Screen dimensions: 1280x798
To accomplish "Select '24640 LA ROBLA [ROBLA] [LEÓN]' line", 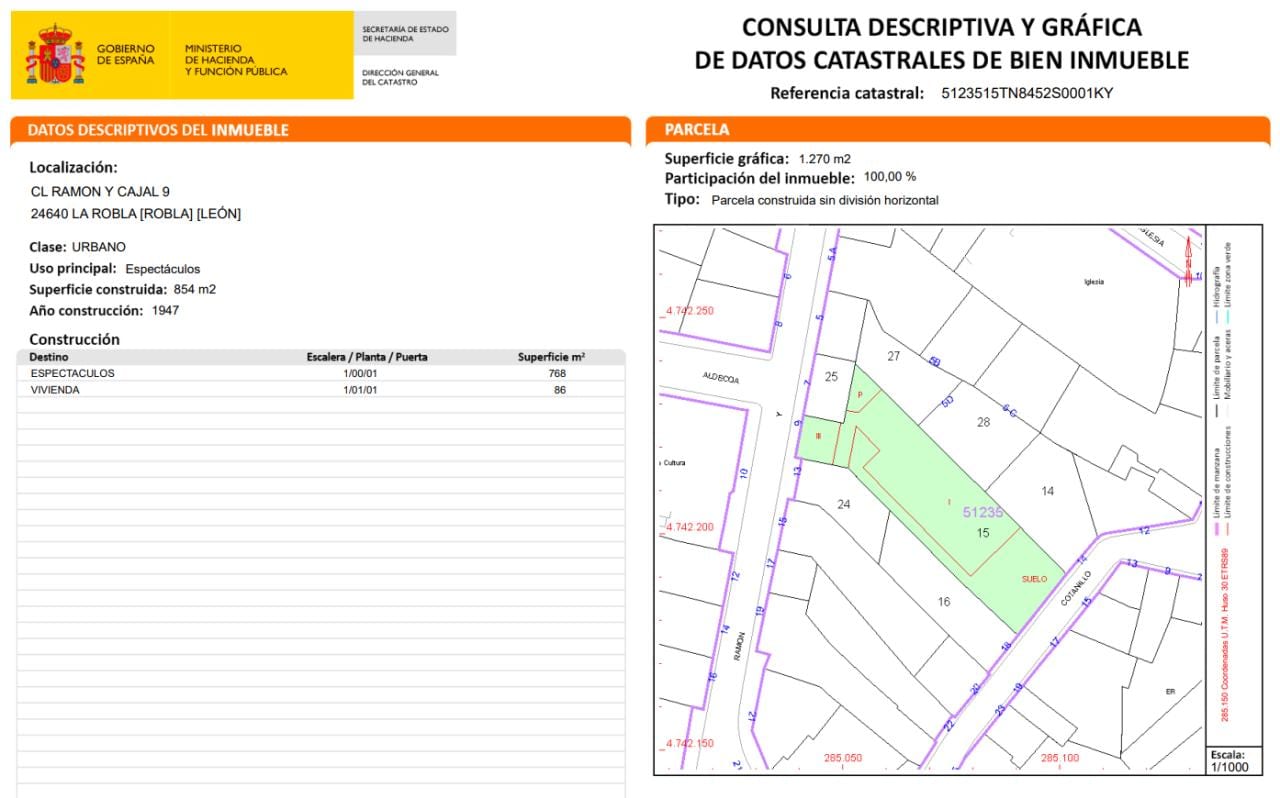I will pyautogui.click(x=136, y=214).
